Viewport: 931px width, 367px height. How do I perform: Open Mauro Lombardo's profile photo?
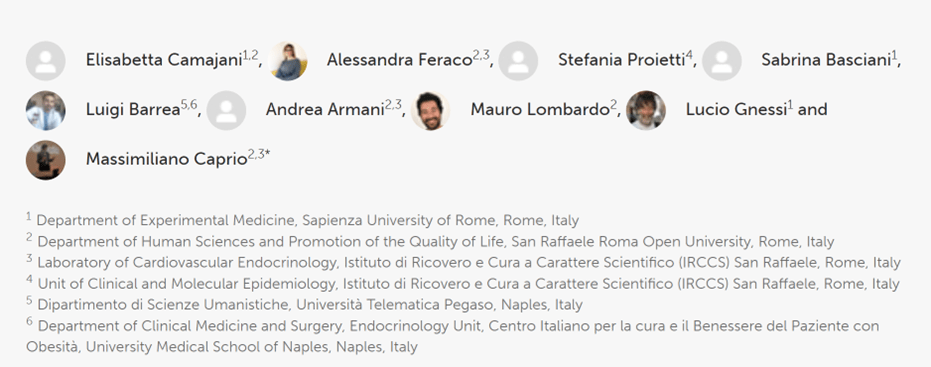[430, 110]
